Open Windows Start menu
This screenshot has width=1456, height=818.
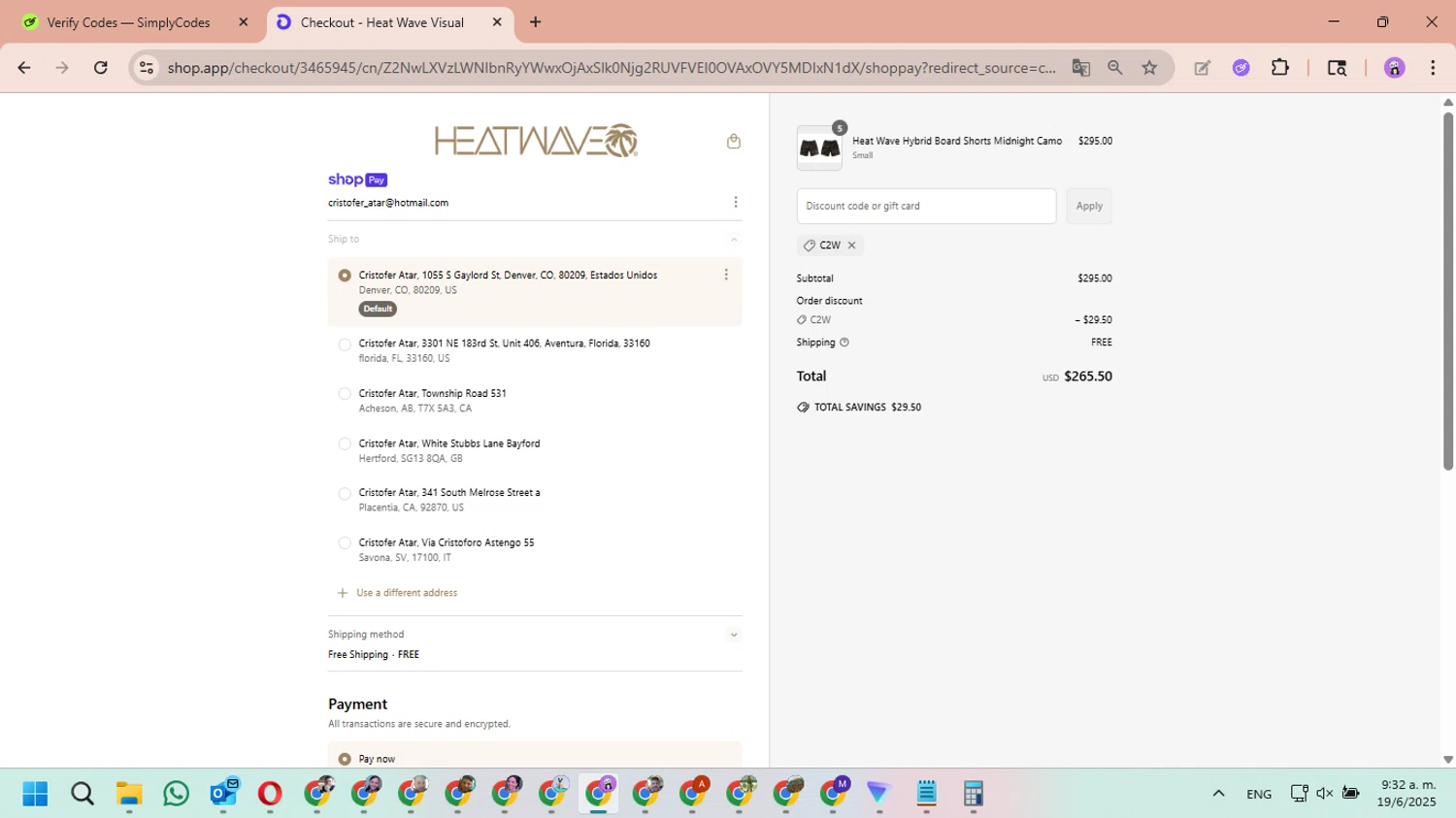(x=35, y=794)
